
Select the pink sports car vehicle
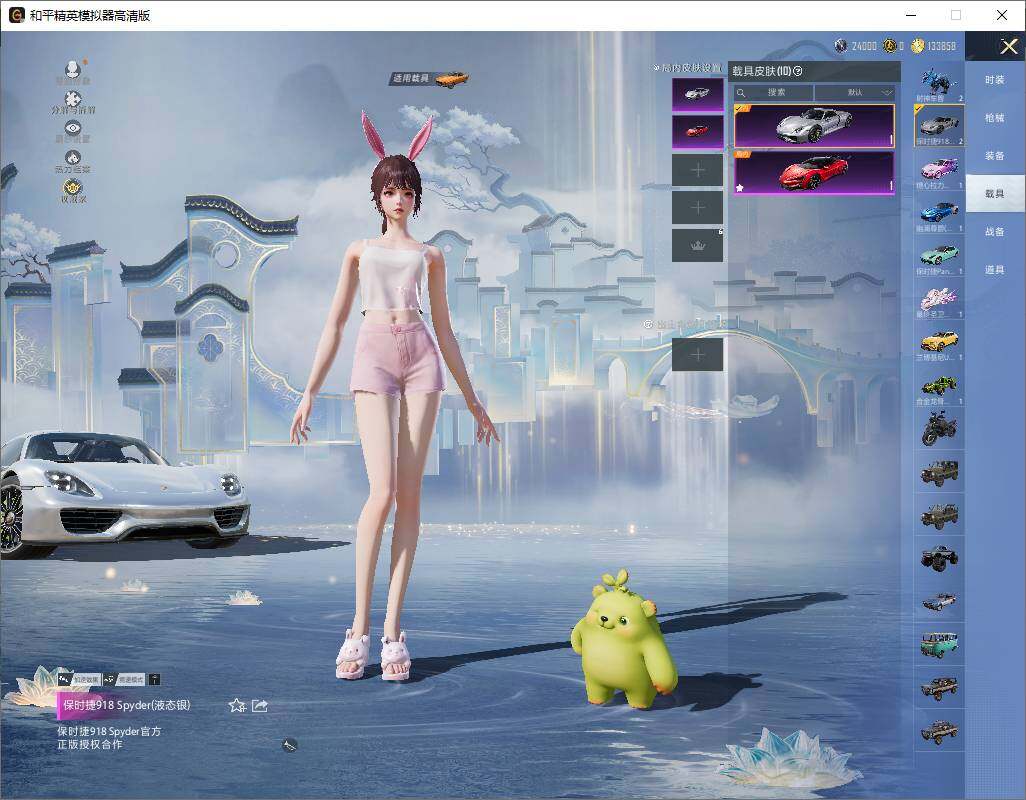tap(940, 169)
